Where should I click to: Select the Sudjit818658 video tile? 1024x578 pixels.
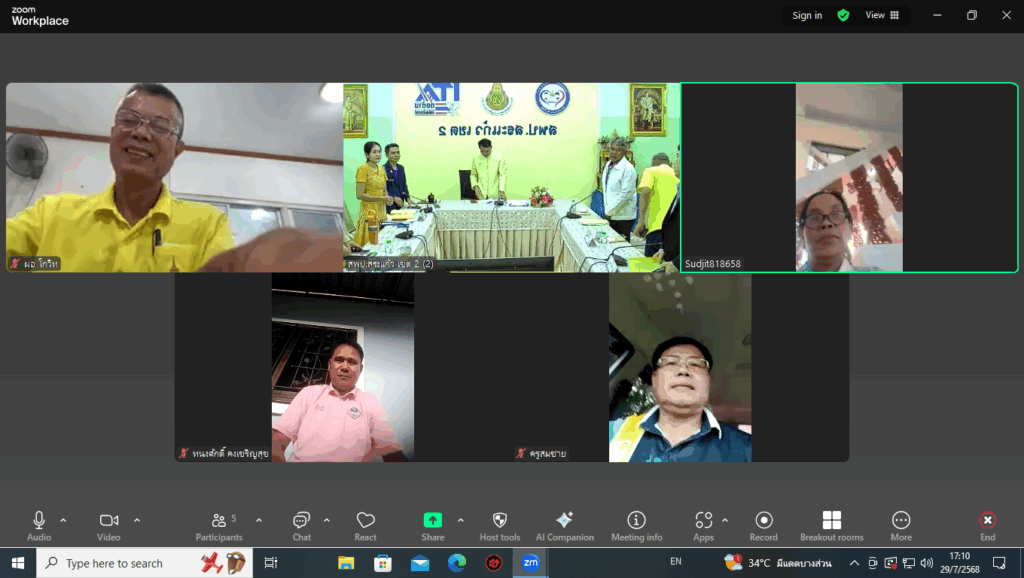pyautogui.click(x=849, y=177)
